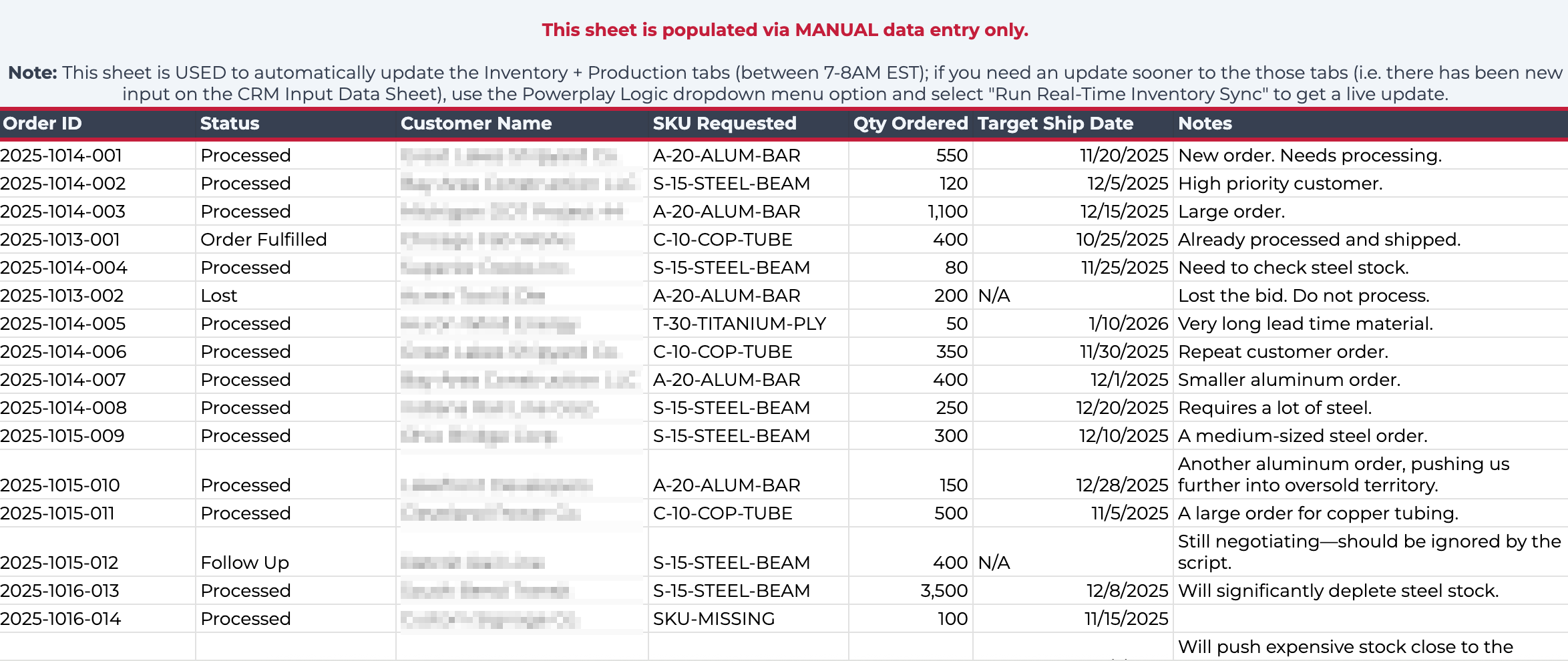The width and height of the screenshot is (1568, 661).
Task: Select the SKU-MISSING cell
Action: pyautogui.click(x=749, y=619)
